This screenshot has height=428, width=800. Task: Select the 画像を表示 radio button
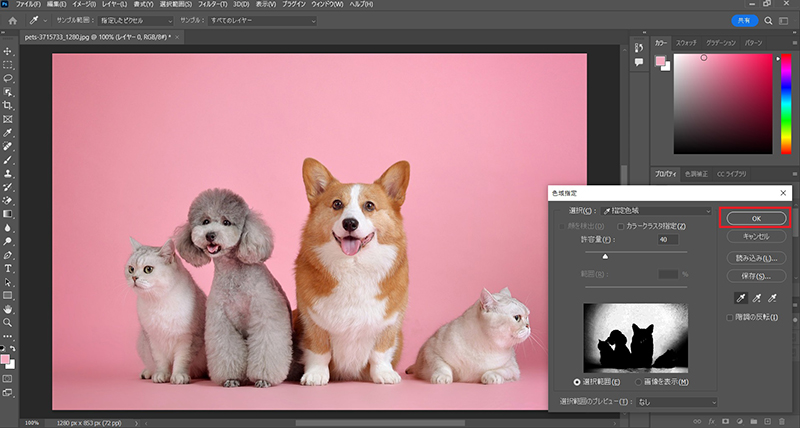[637, 381]
